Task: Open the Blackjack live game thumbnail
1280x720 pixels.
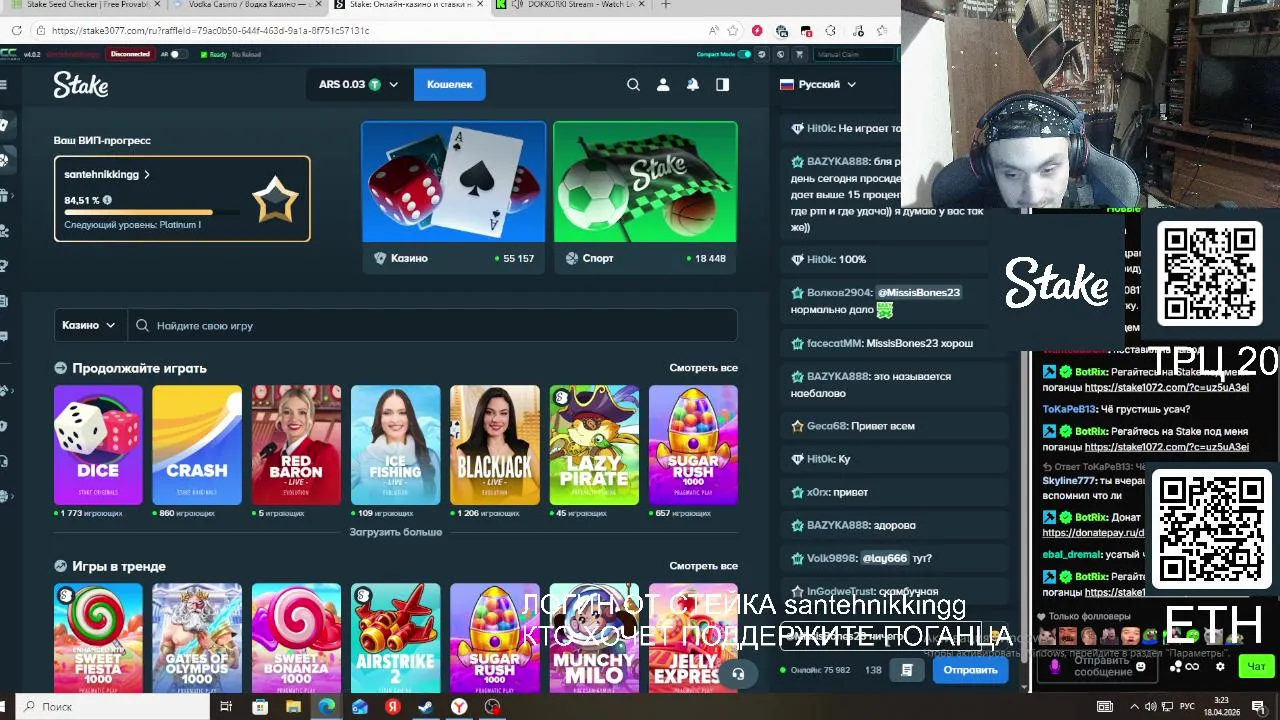Action: tap(494, 445)
